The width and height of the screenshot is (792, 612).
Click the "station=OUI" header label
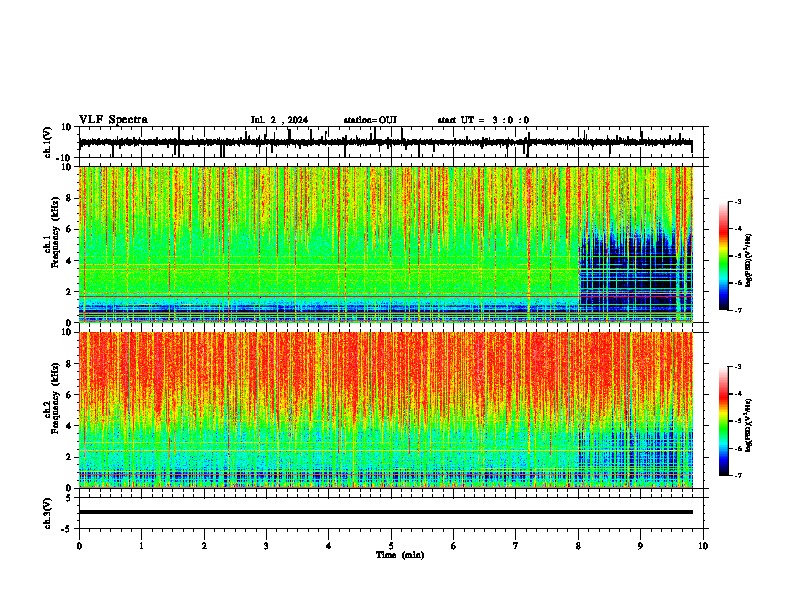click(370, 120)
